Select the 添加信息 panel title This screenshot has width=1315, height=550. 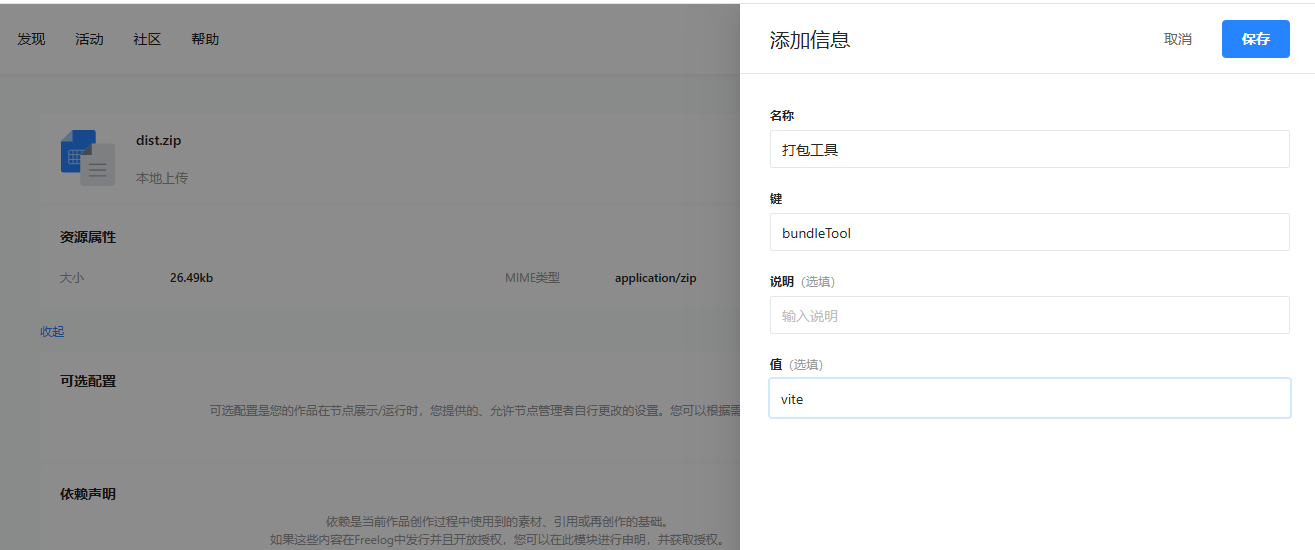(810, 40)
